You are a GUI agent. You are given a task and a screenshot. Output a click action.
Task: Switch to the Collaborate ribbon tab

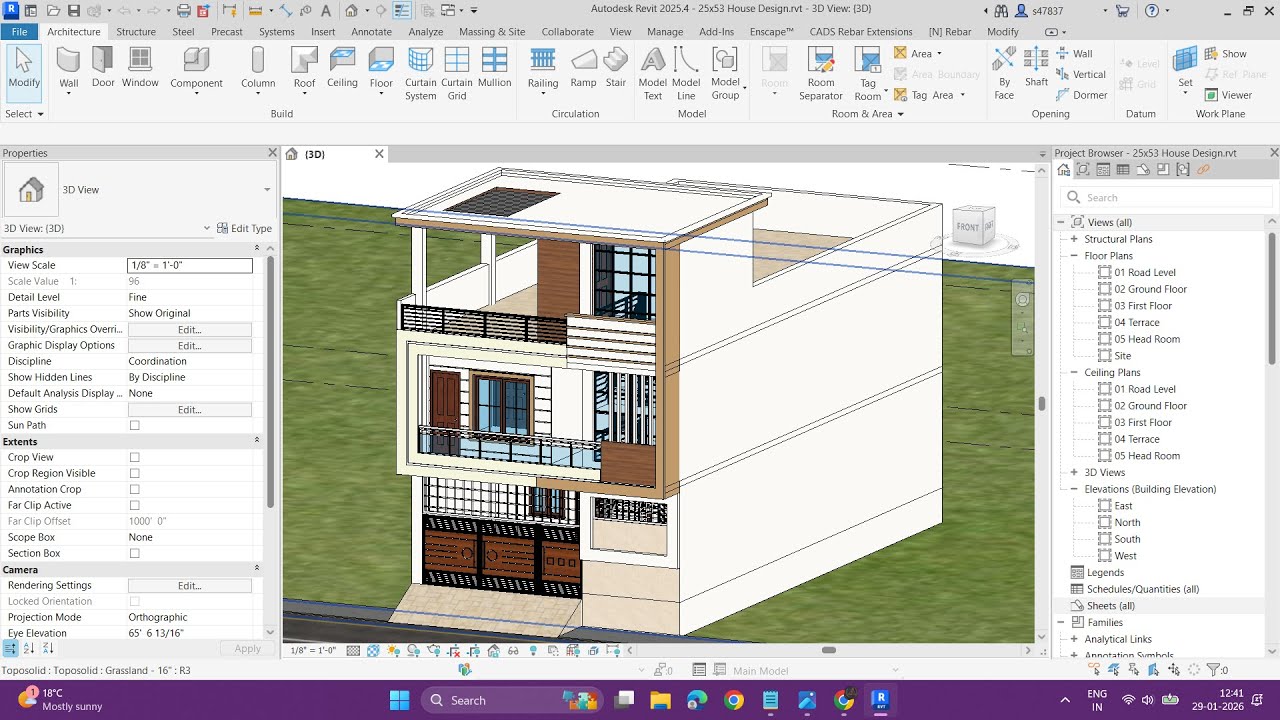point(567,32)
